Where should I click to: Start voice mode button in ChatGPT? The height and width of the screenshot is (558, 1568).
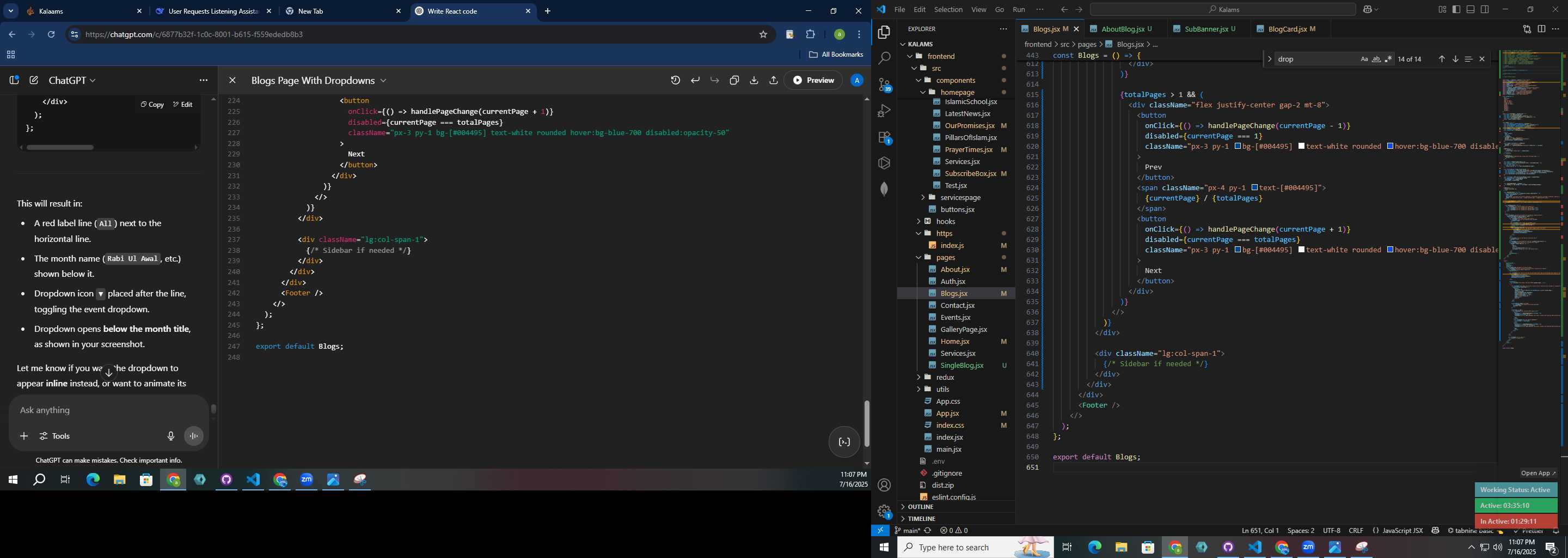pos(194,436)
